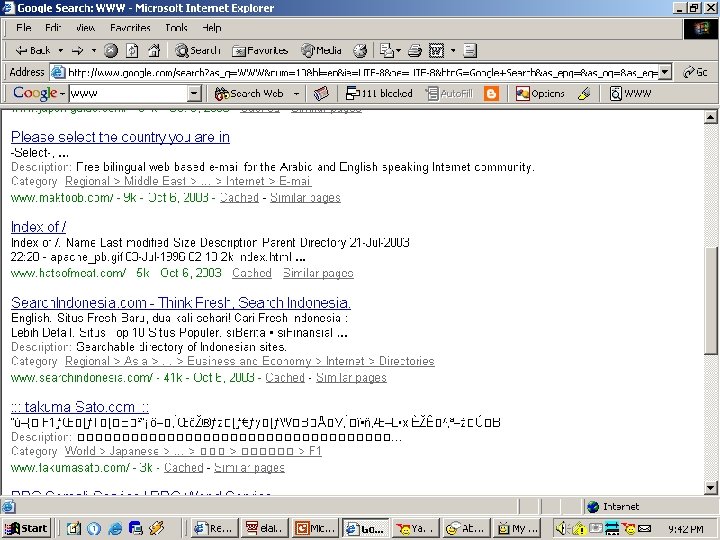The image size is (720, 540).
Task: Click the Go button beside address bar
Action: (x=695, y=72)
